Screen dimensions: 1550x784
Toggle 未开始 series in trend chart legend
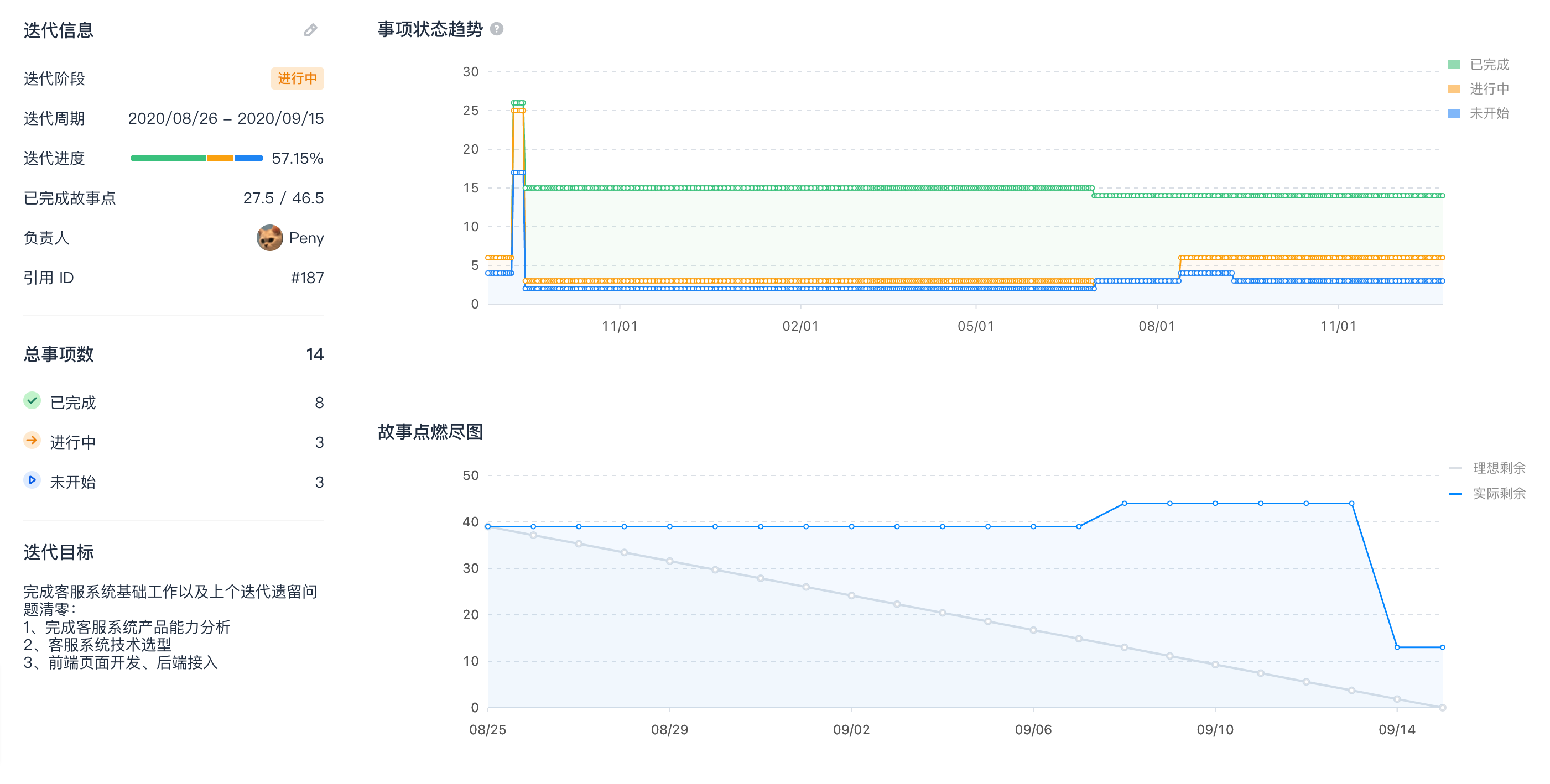coord(1489,113)
